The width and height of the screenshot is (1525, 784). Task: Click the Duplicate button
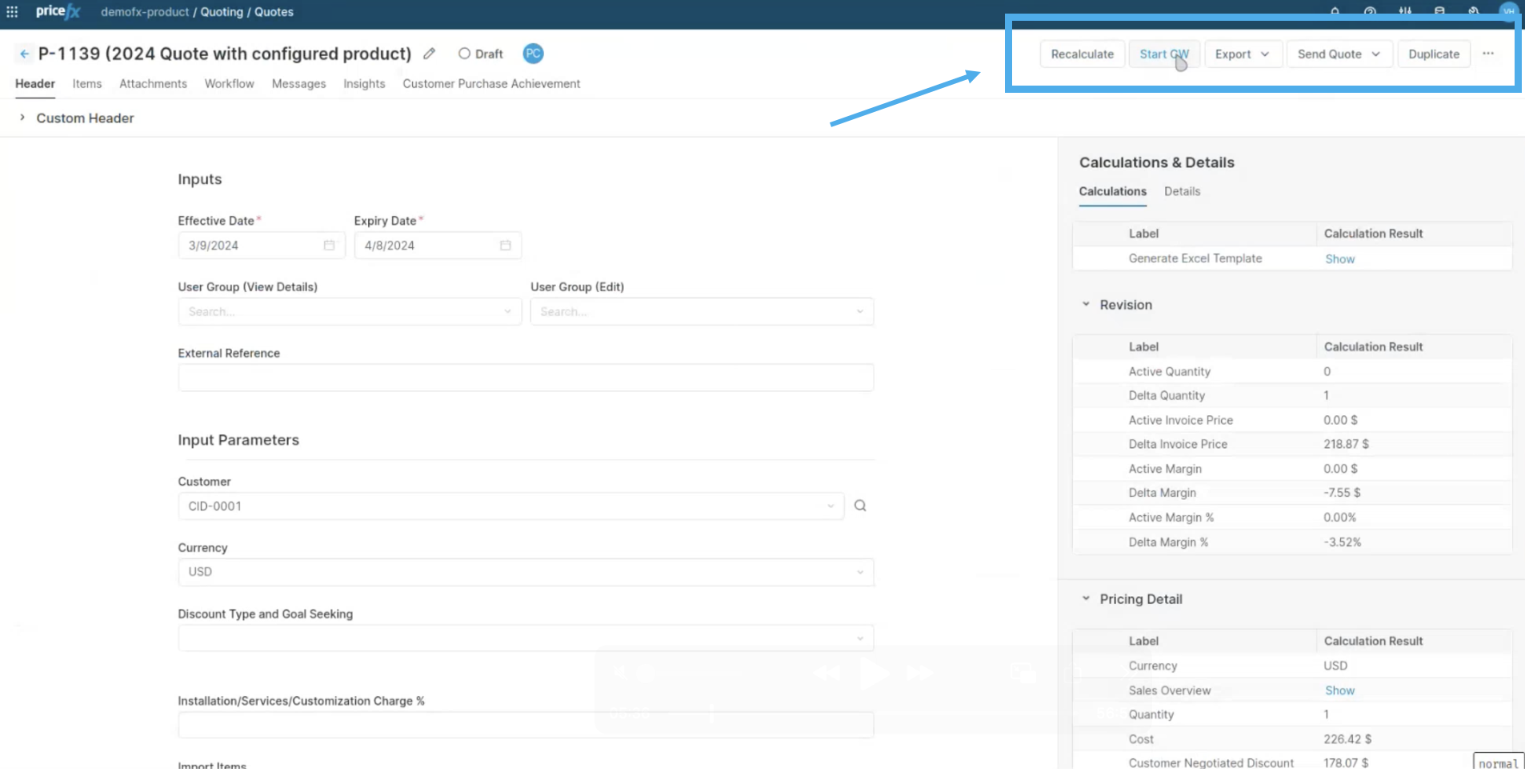point(1433,54)
